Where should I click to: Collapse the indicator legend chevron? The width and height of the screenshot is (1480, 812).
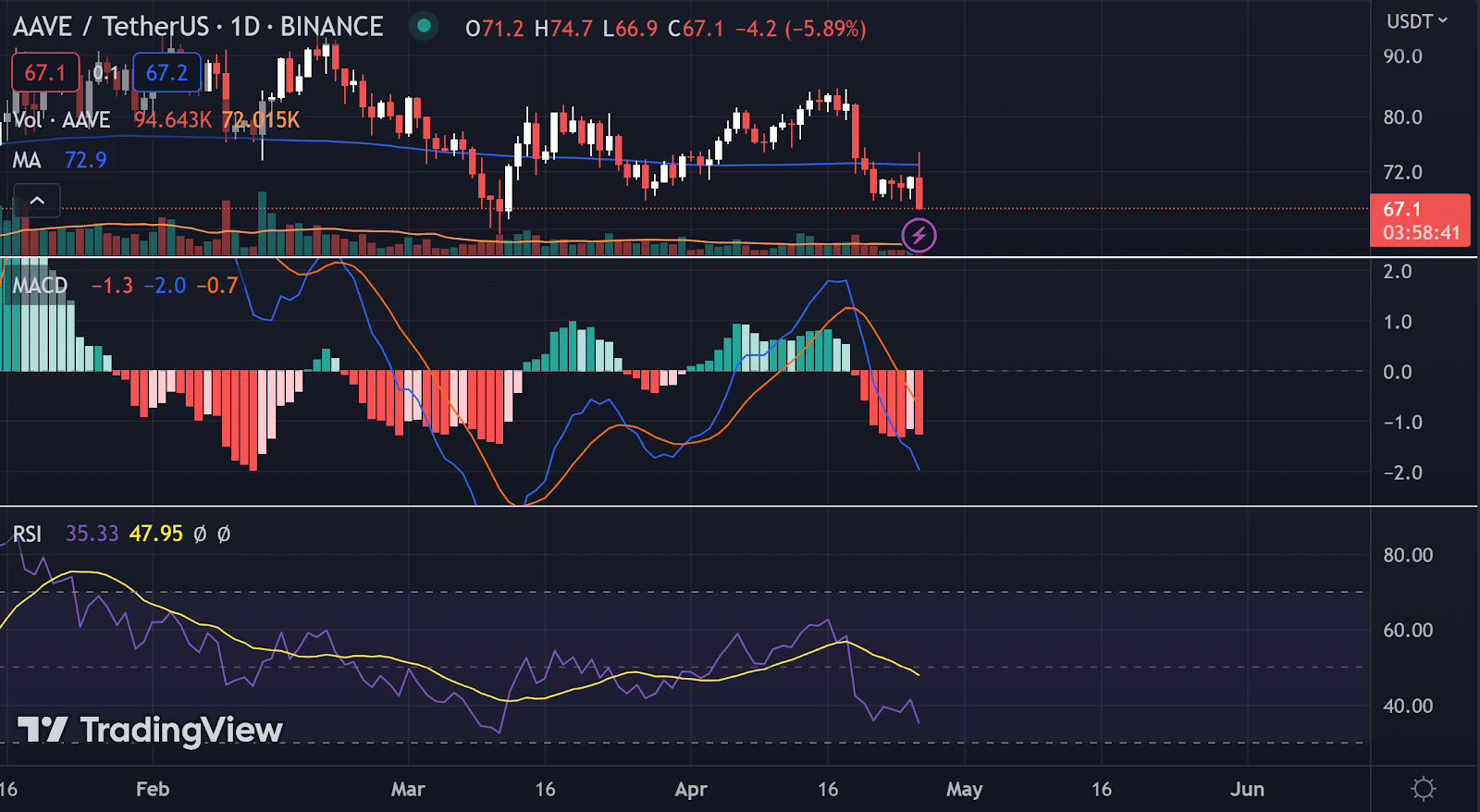pos(37,201)
